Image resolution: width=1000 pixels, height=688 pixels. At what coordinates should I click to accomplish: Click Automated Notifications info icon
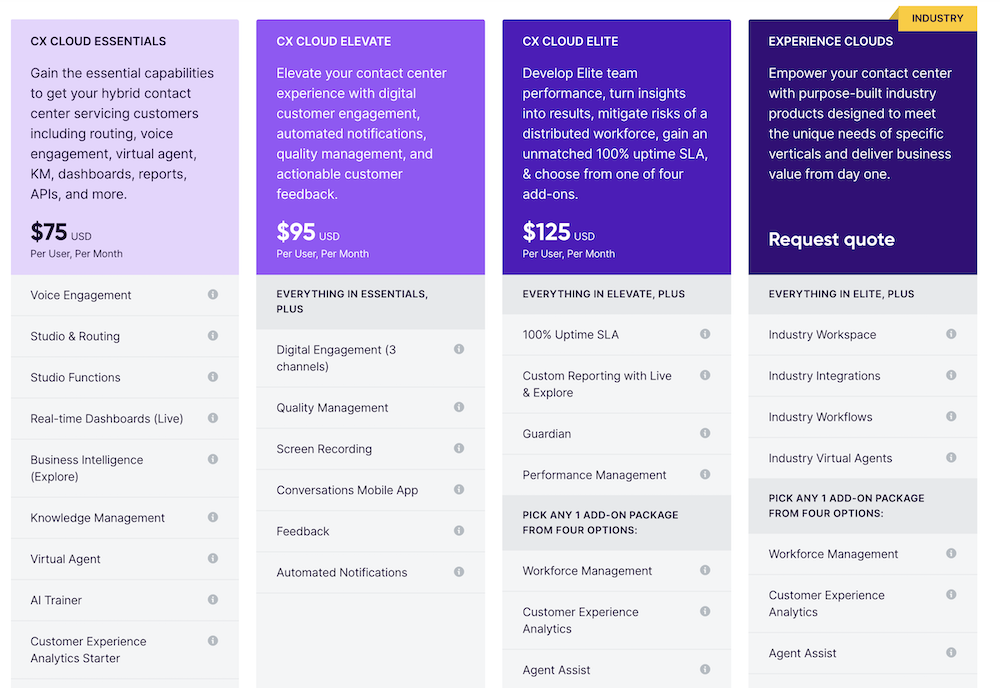459,572
